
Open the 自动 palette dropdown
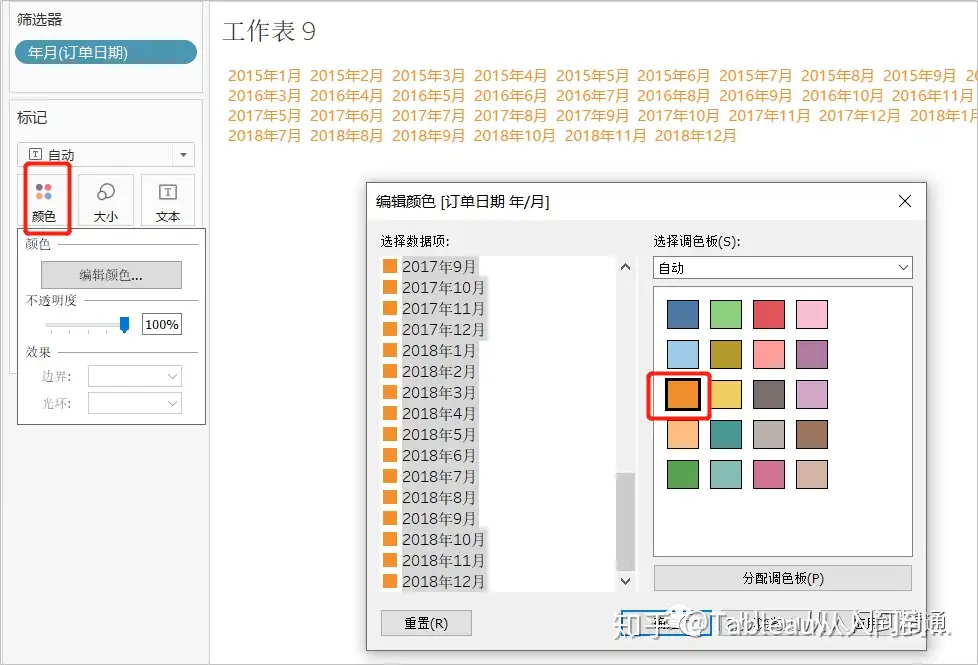782,267
